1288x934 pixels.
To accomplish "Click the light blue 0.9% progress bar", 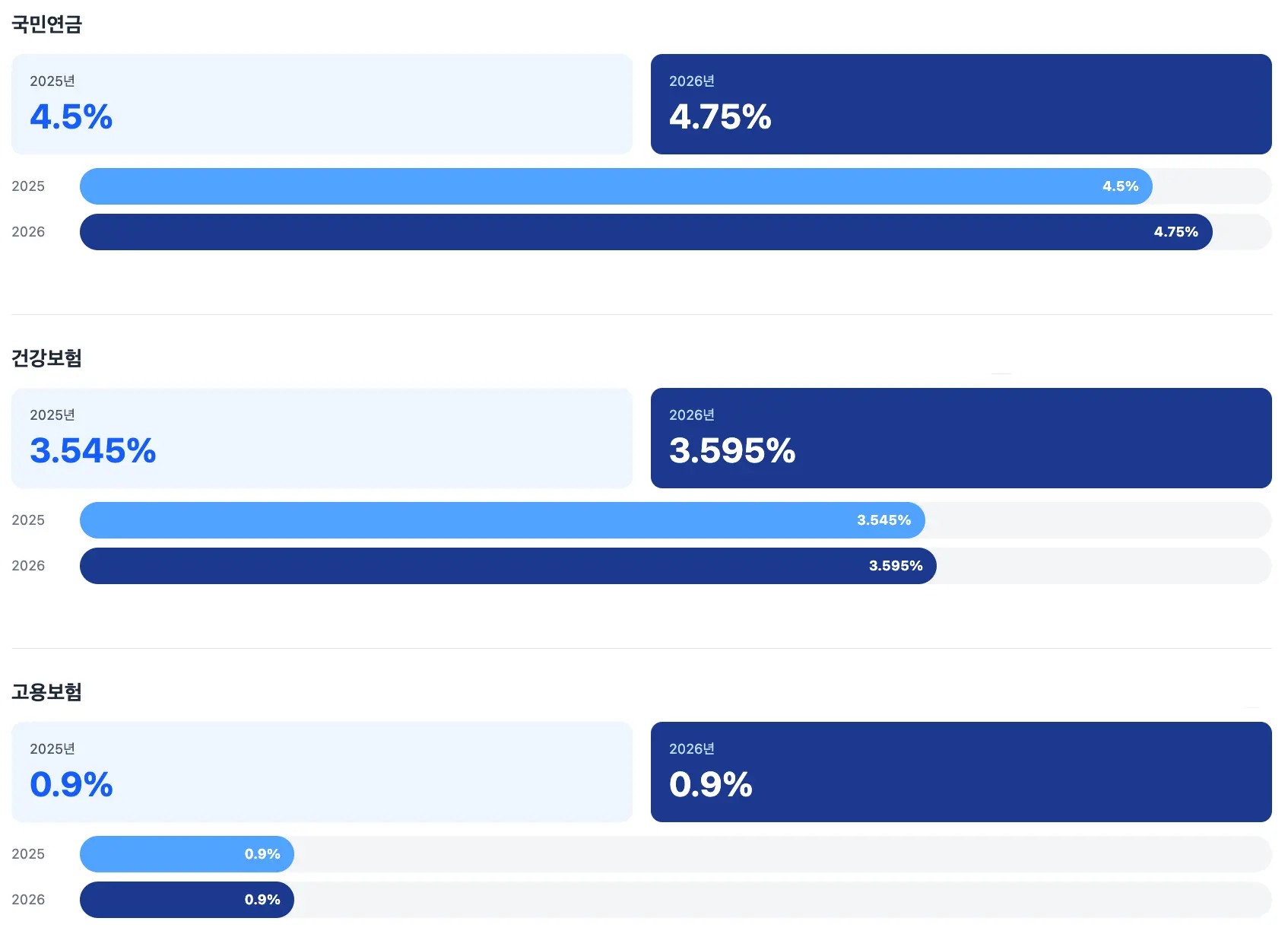I will (186, 854).
